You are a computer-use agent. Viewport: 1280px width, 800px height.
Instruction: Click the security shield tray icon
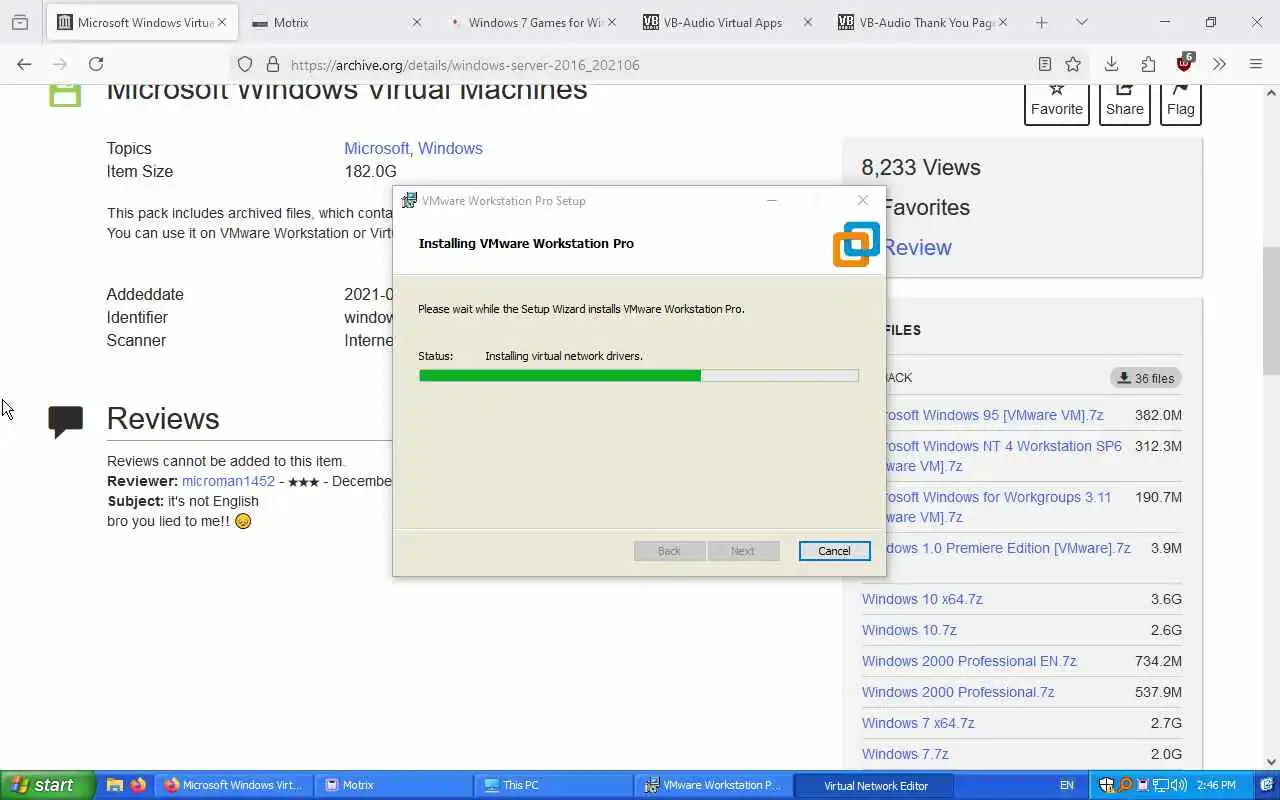click(1107, 785)
